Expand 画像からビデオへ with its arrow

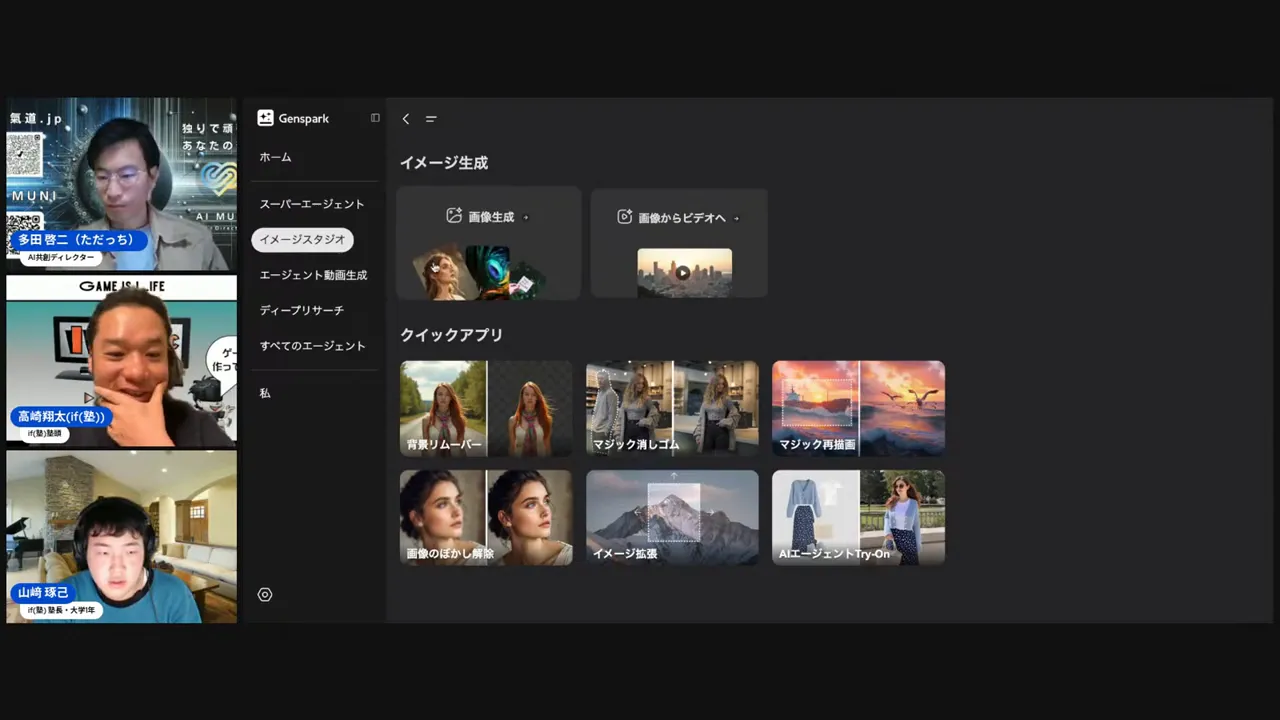(735, 217)
